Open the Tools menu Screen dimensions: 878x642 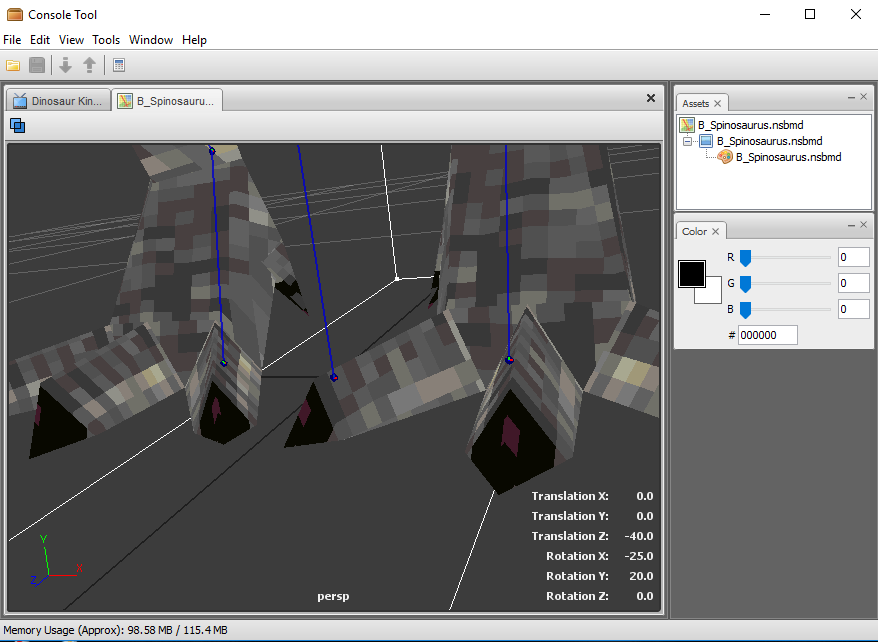(x=106, y=40)
